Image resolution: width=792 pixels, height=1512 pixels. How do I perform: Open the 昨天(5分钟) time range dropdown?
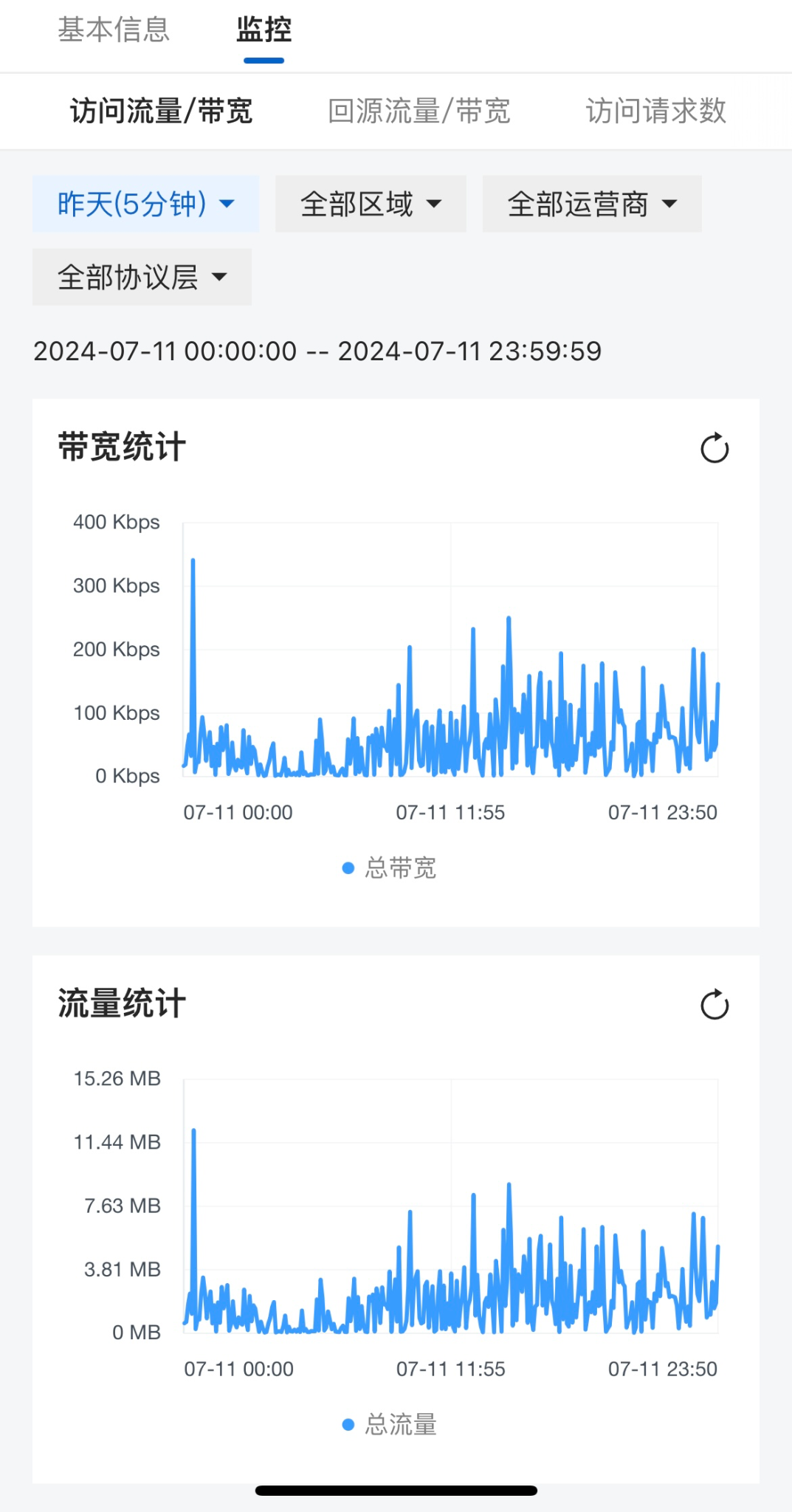[x=145, y=204]
